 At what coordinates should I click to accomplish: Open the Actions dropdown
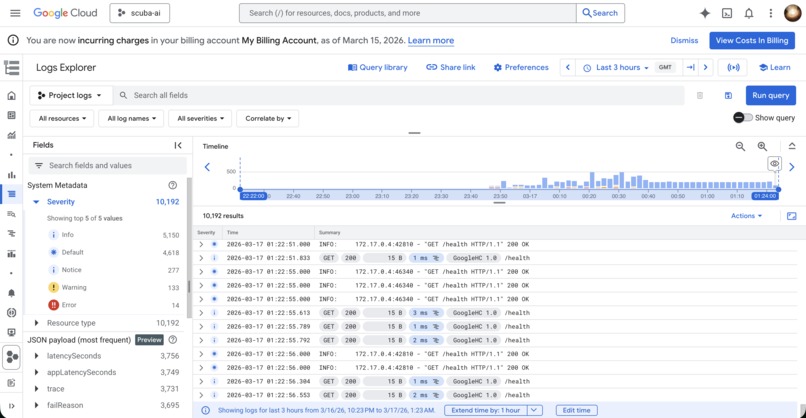point(746,216)
